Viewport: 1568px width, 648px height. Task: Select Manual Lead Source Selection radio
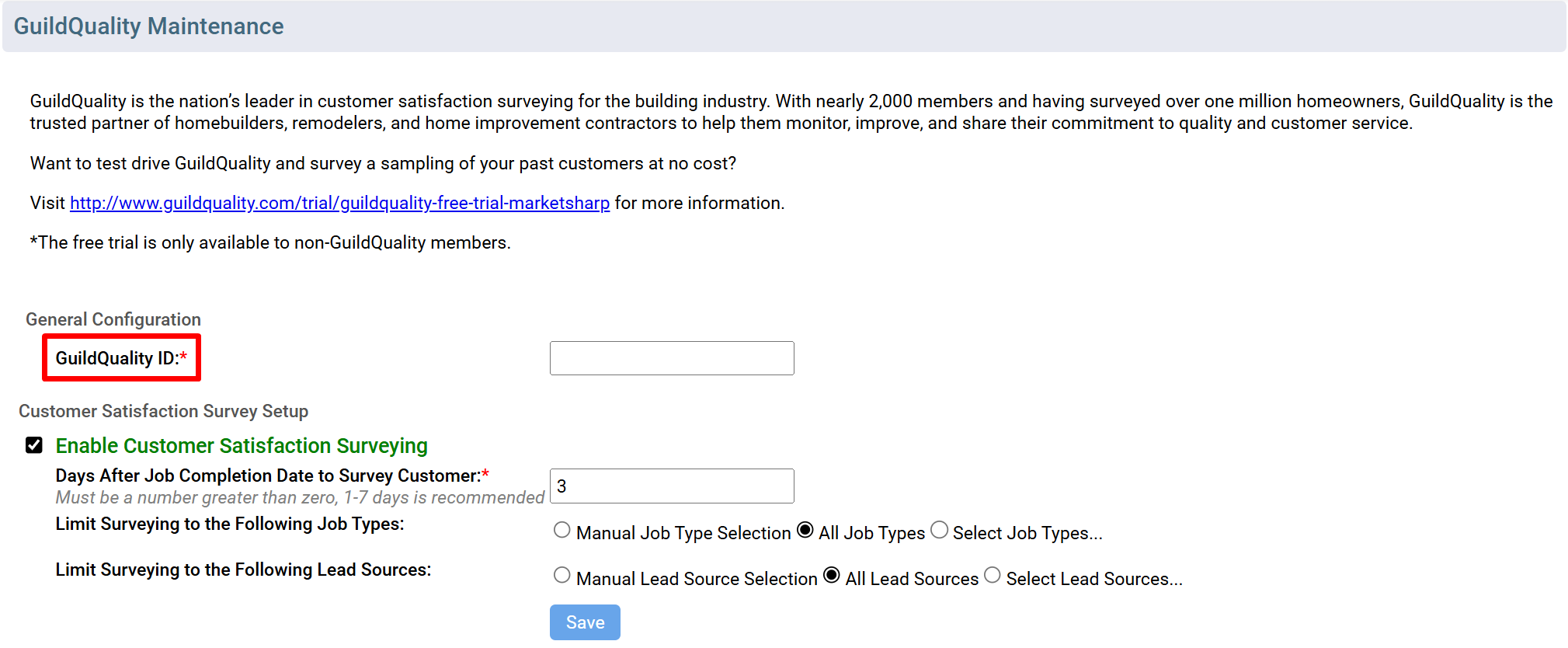coord(562,576)
